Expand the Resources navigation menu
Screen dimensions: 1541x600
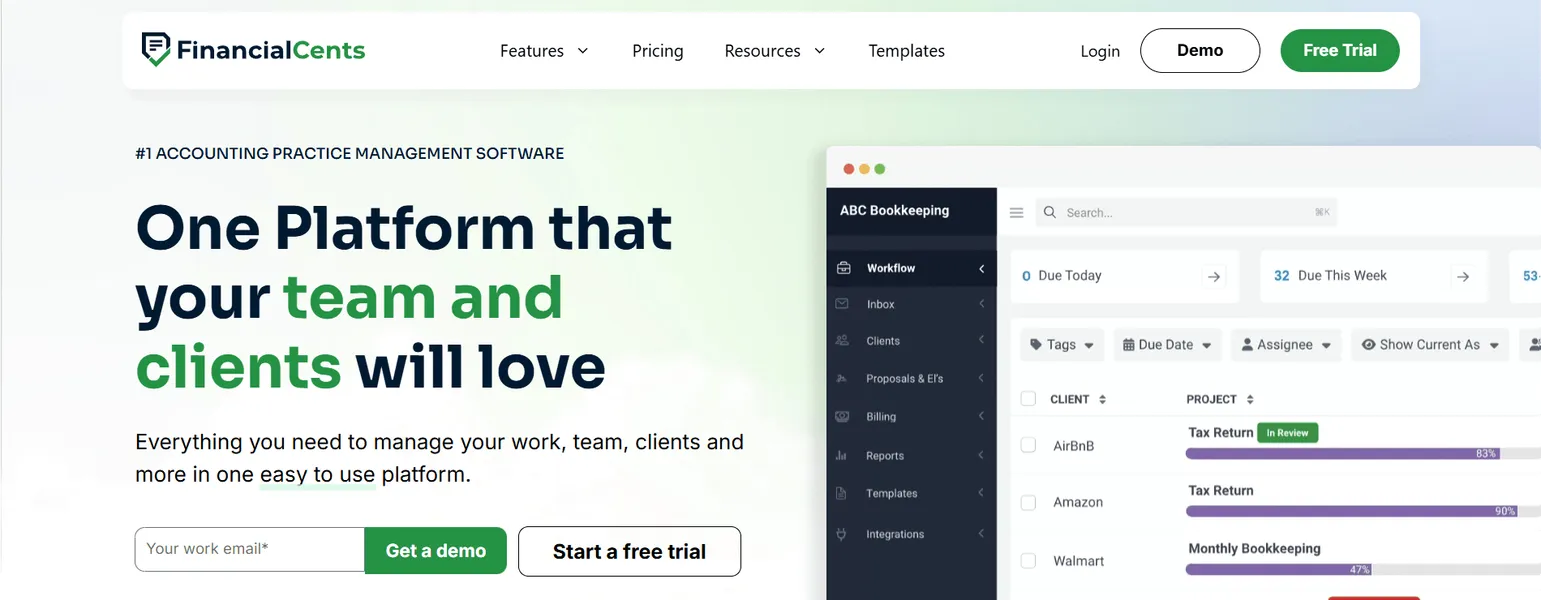click(774, 50)
